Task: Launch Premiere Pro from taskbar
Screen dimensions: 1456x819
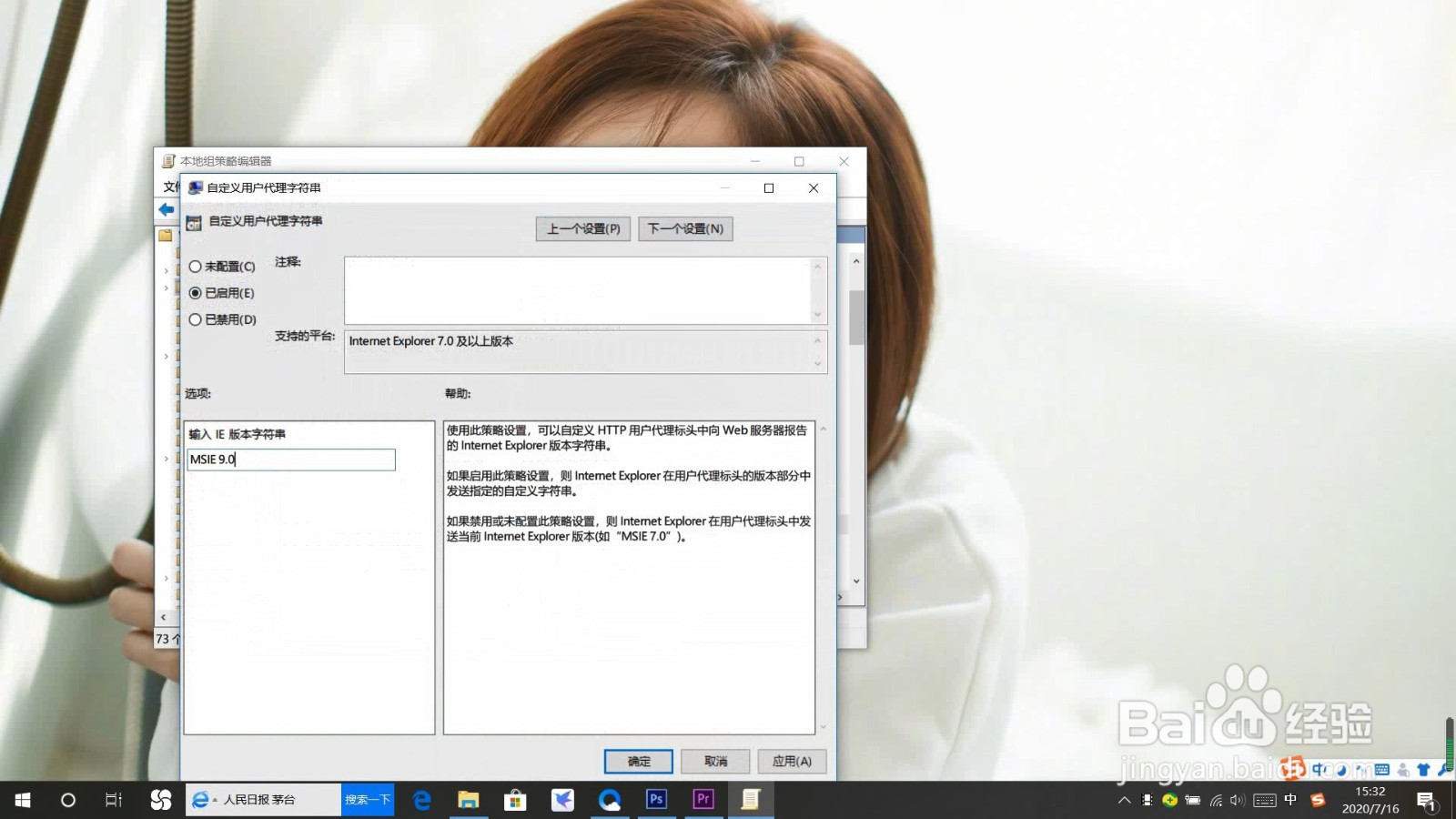Action: click(703, 800)
